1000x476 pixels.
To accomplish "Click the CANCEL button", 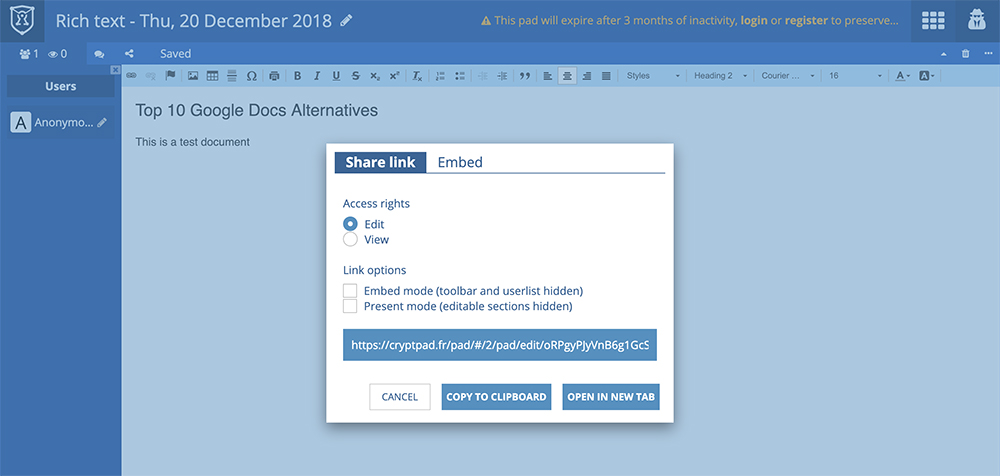I will click(x=400, y=396).
